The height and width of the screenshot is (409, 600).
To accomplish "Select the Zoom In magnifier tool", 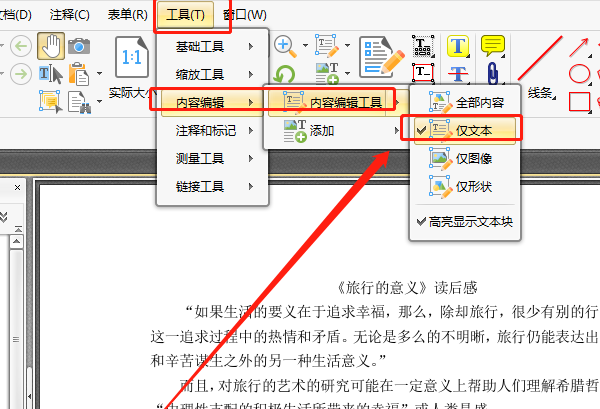I will [285, 46].
